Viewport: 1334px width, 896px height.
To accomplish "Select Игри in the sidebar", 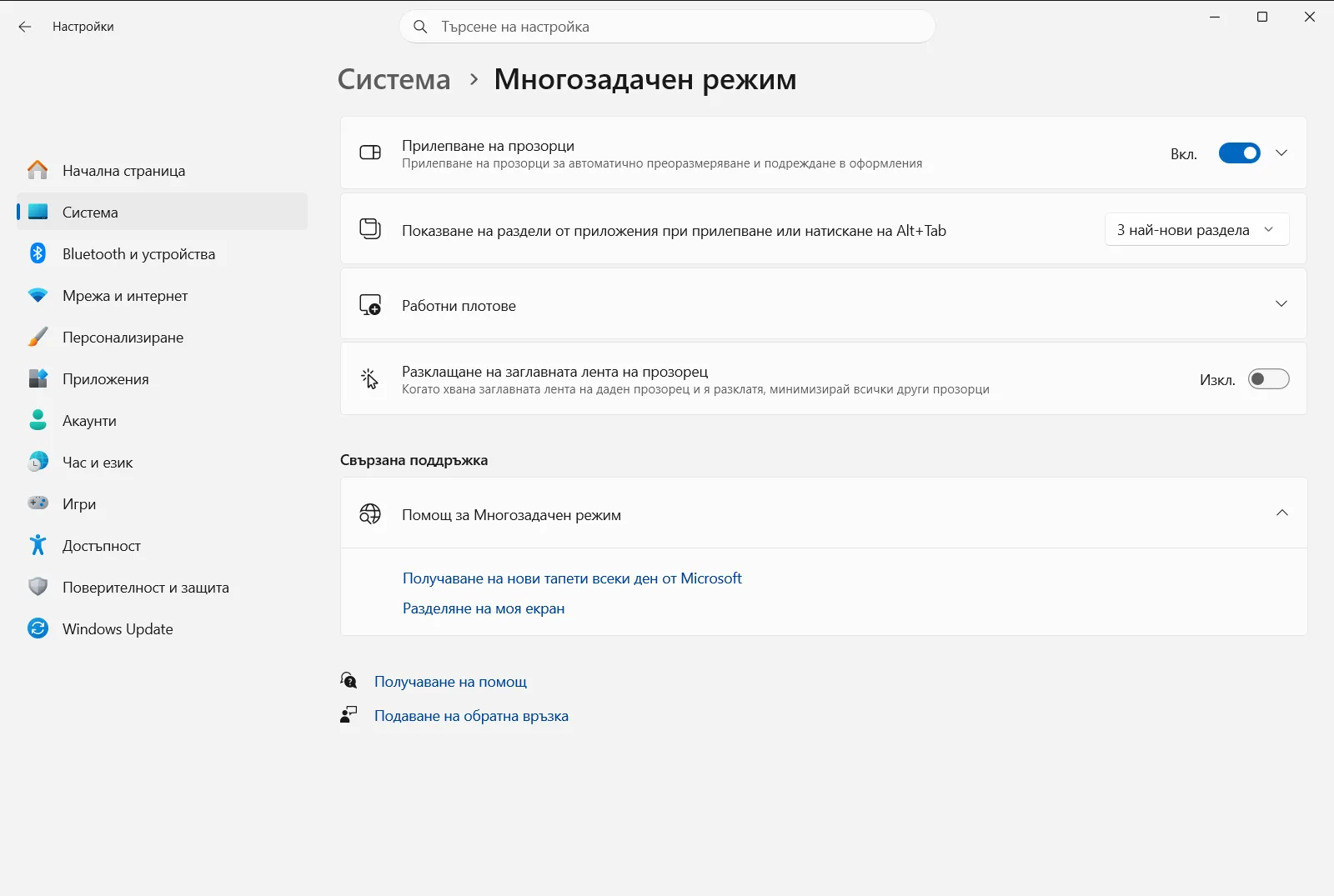I will coord(162,503).
